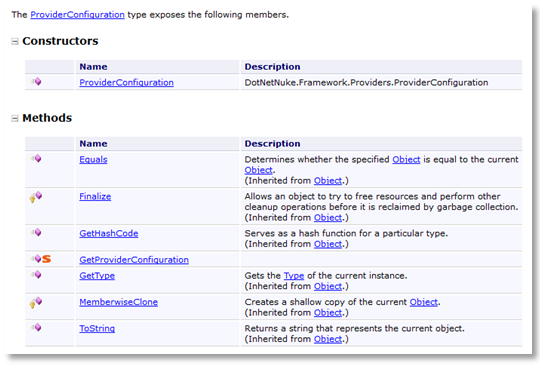Open the ToString method link
Image resolution: width=540 pixels, height=367 pixels.
pyautogui.click(x=97, y=328)
